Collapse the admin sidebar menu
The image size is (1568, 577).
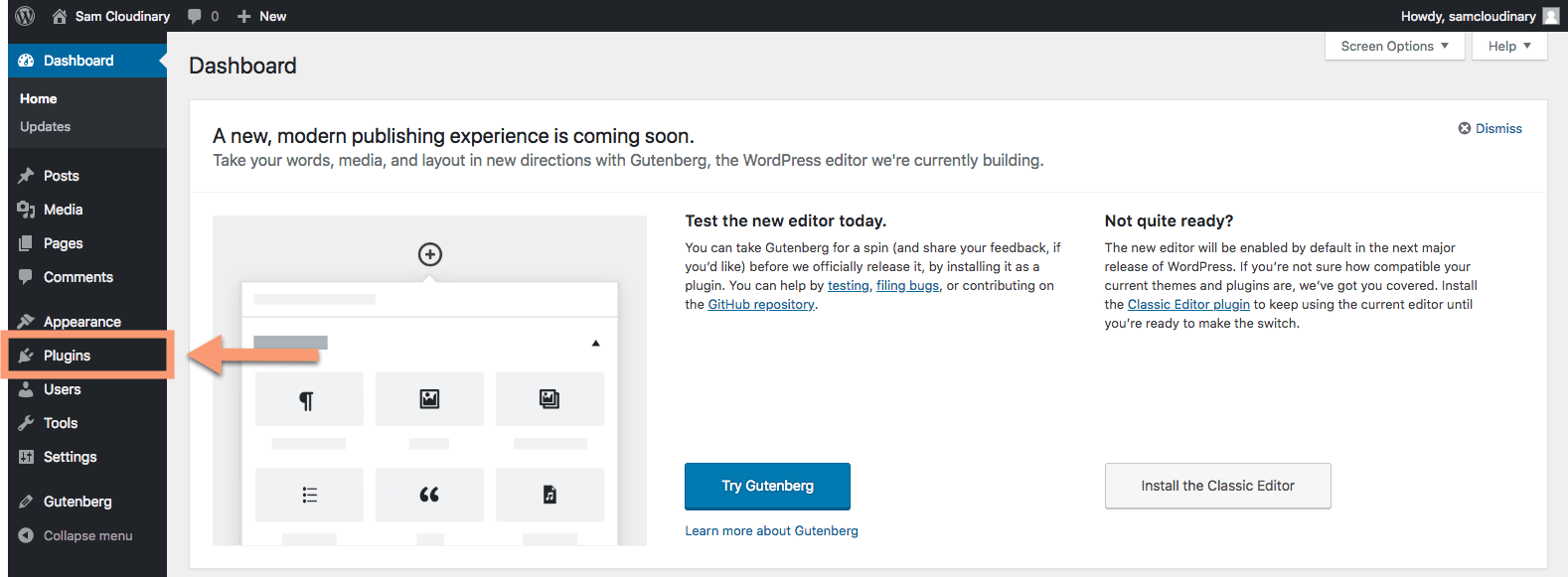click(x=87, y=535)
